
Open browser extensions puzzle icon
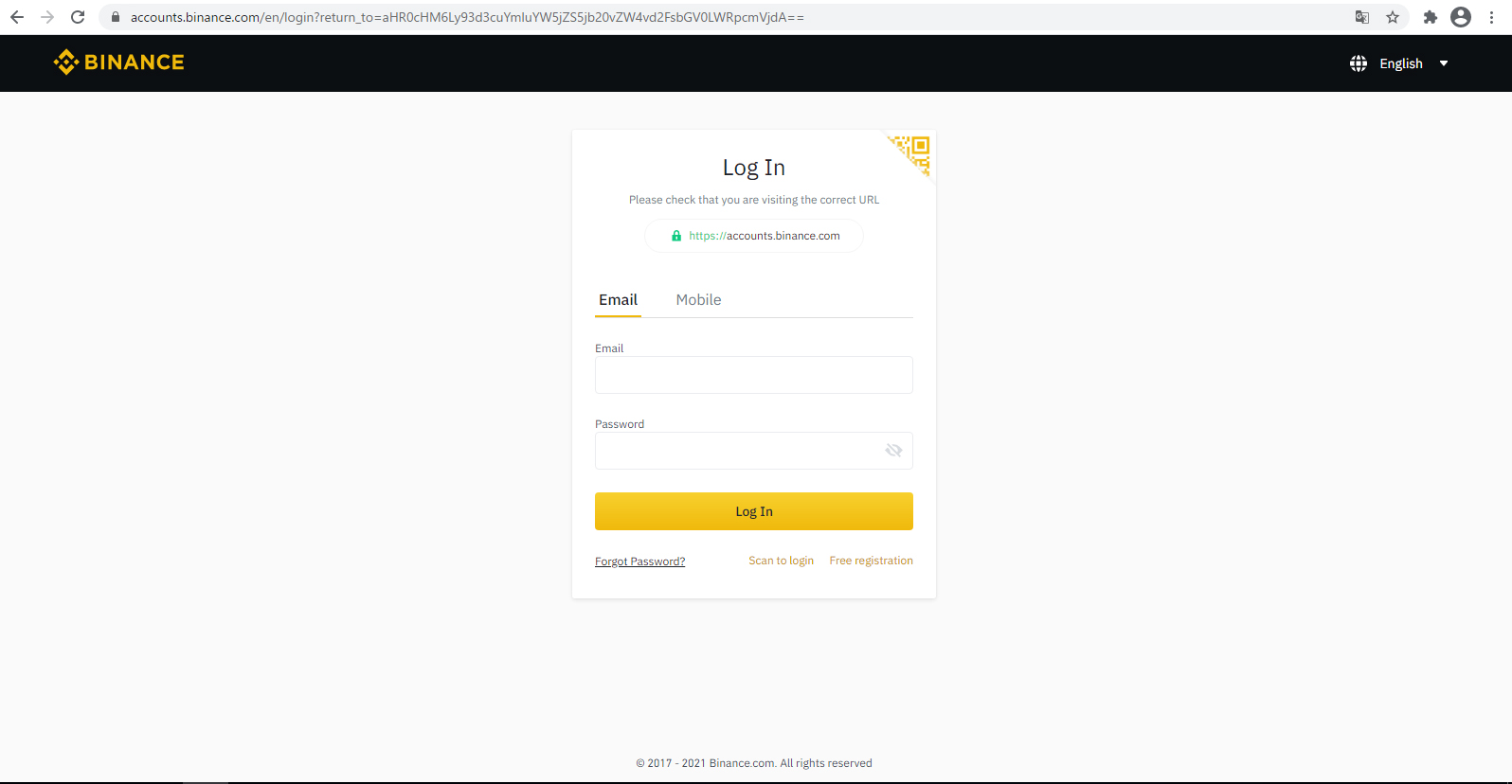coord(1431,17)
